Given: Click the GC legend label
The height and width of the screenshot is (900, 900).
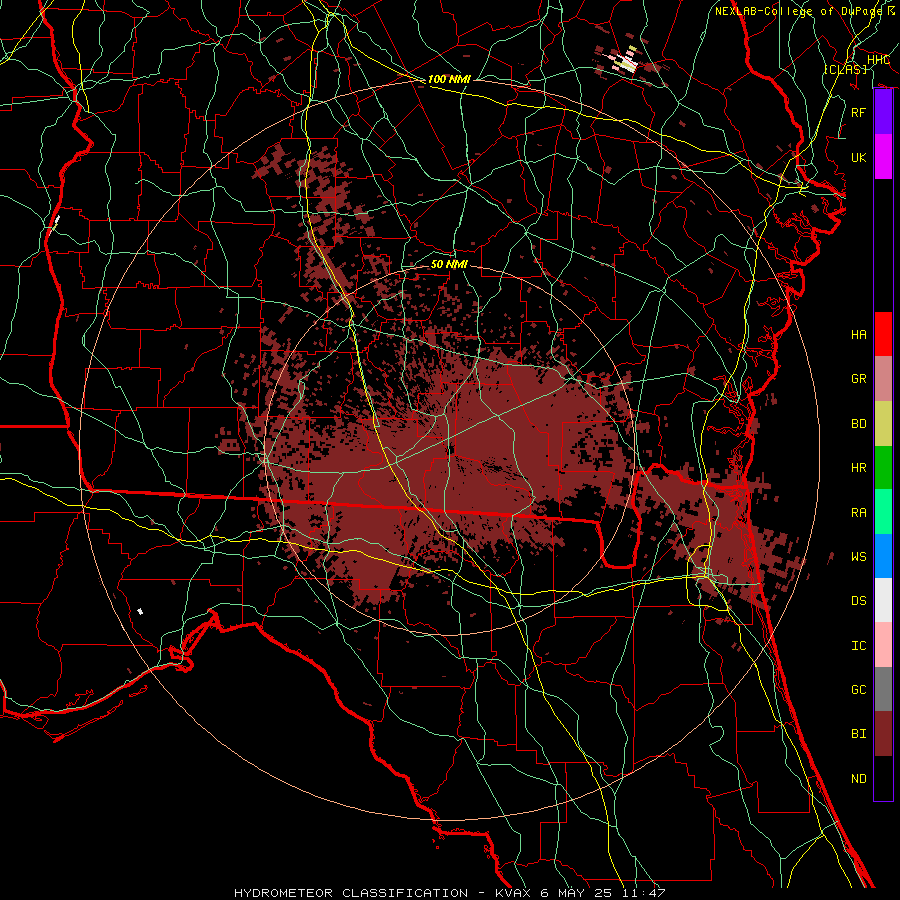Looking at the screenshot, I should point(858,690).
